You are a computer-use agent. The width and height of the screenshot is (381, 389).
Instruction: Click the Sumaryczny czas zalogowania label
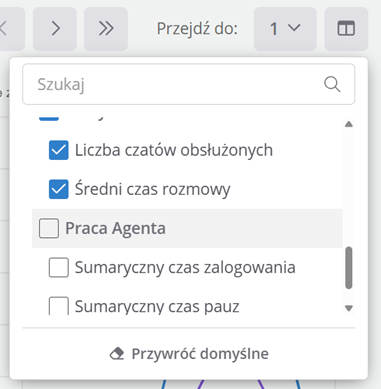[x=185, y=268]
